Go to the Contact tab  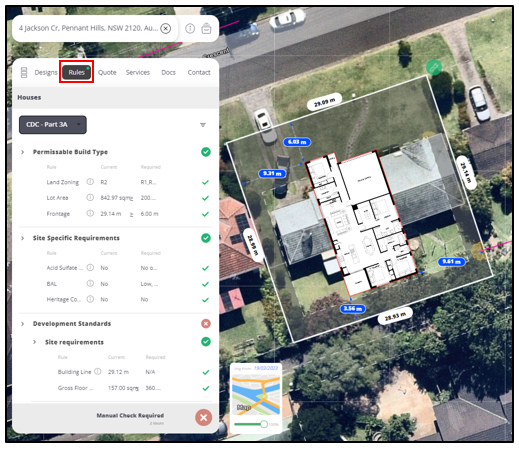(x=199, y=72)
